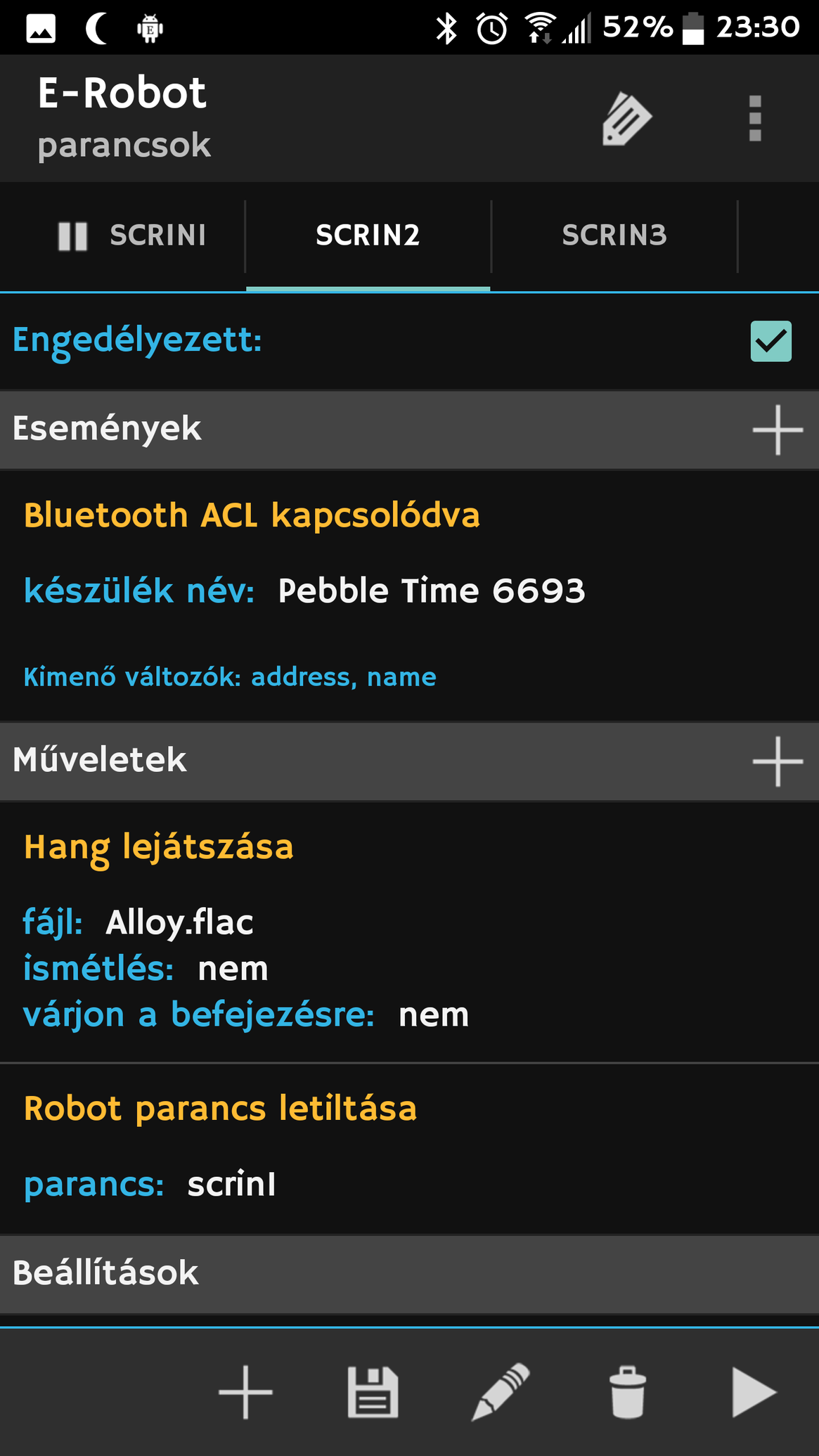Add a new action with Műveletek plus
The width and height of the screenshot is (819, 1456).
point(778,761)
